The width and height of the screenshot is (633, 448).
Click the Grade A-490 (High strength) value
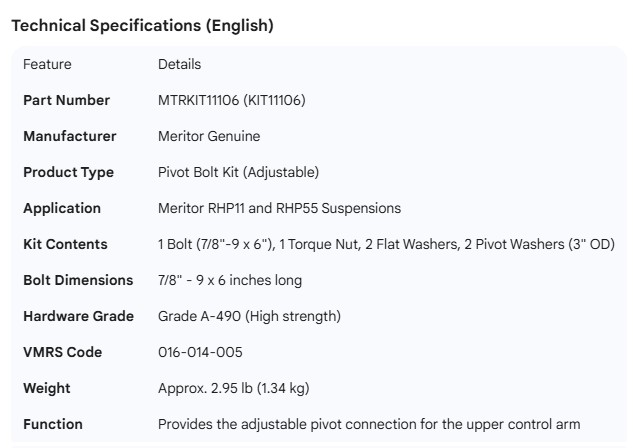249,316
